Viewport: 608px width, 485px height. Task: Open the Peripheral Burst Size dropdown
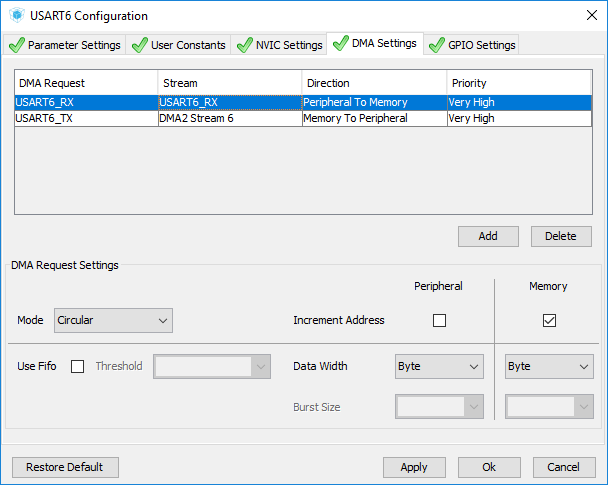pos(439,407)
